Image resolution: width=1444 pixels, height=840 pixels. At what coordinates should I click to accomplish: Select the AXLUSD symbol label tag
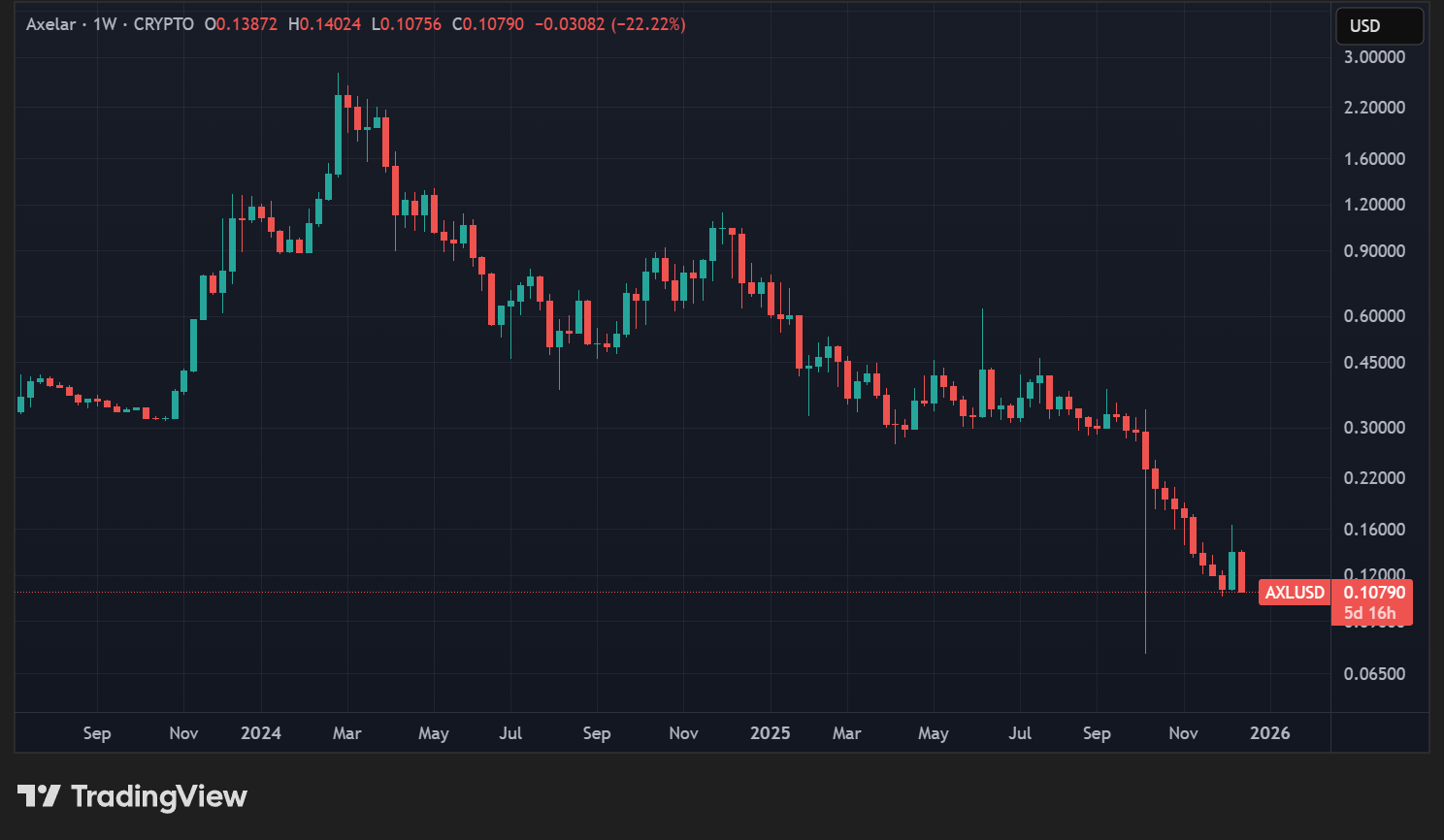pyautogui.click(x=1294, y=593)
